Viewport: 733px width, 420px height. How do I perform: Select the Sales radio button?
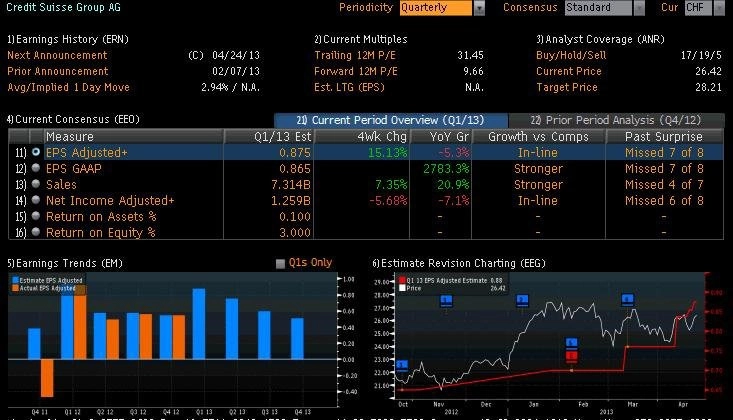(x=36, y=184)
